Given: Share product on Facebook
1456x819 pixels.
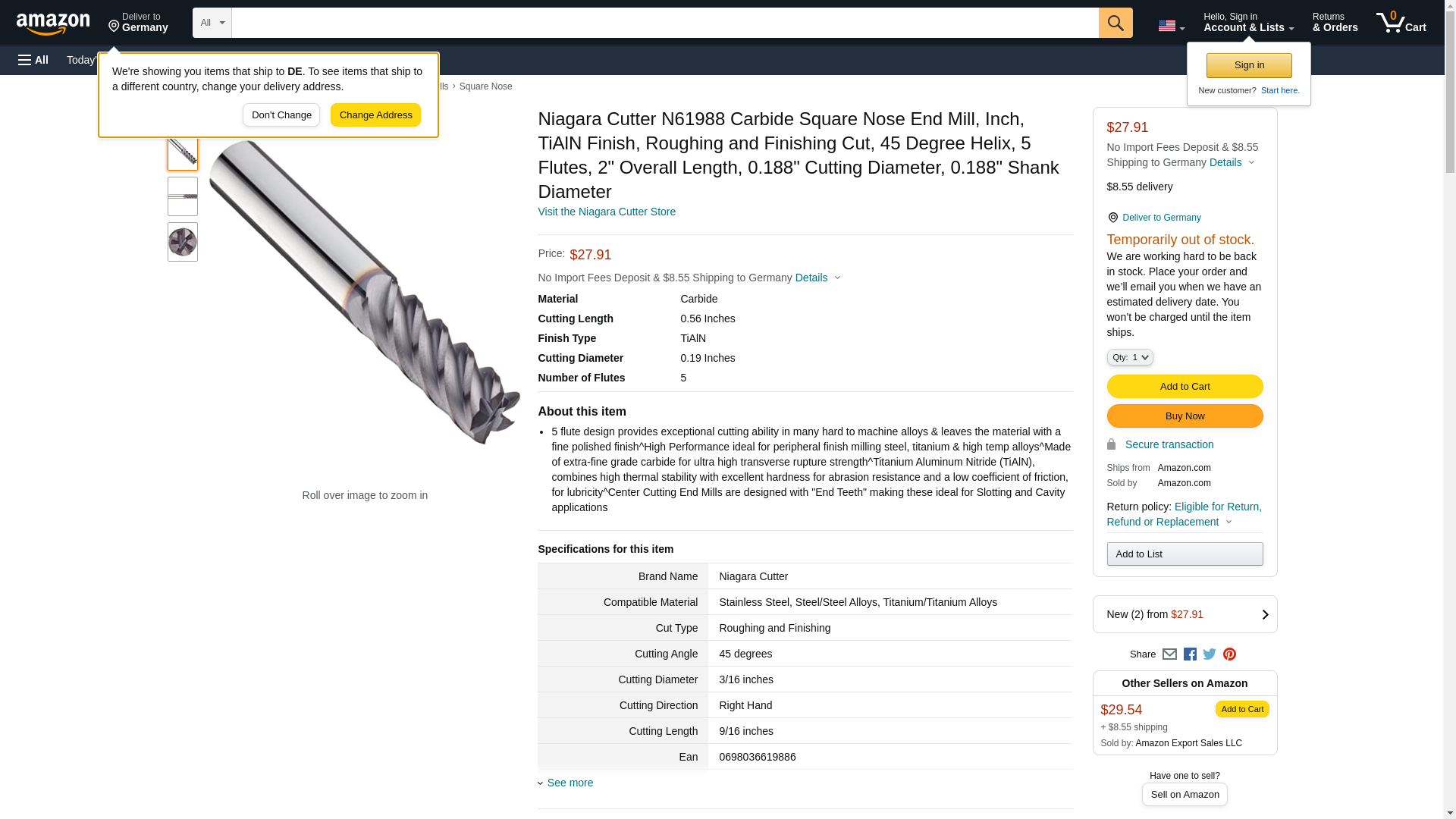Looking at the screenshot, I should point(1190,654).
